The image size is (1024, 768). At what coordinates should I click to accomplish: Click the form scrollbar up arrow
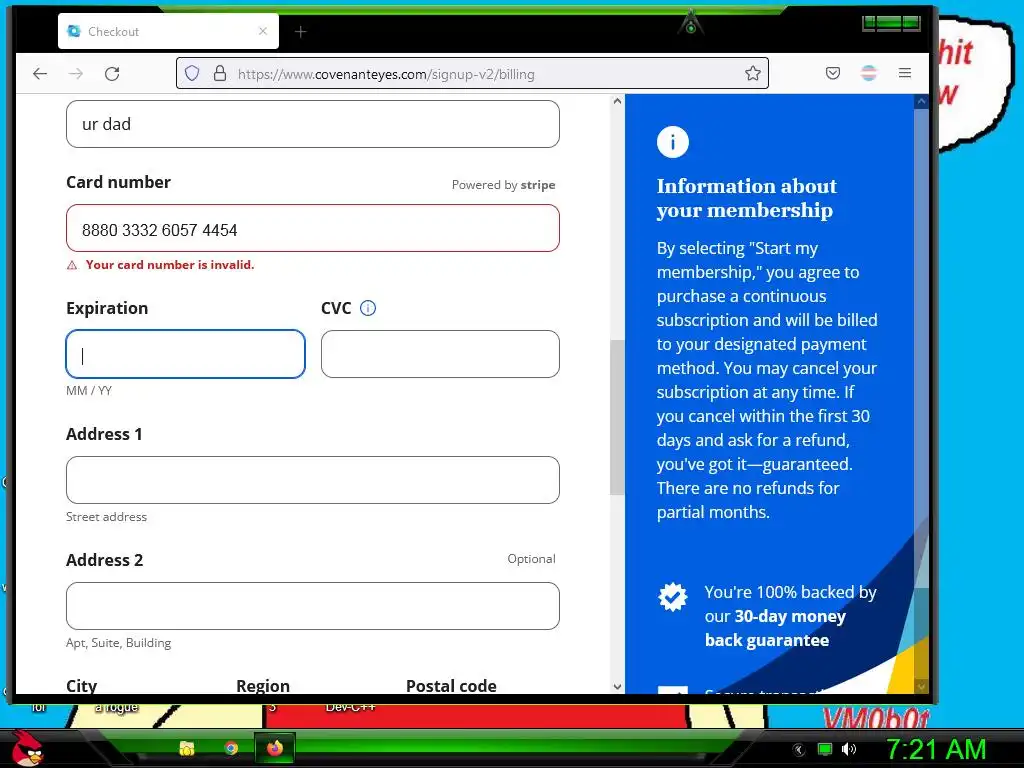click(x=617, y=101)
